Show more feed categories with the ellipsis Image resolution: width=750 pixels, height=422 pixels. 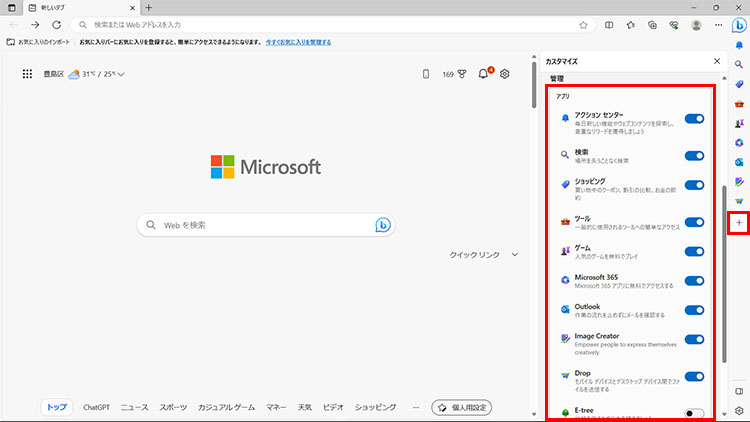[x=416, y=407]
